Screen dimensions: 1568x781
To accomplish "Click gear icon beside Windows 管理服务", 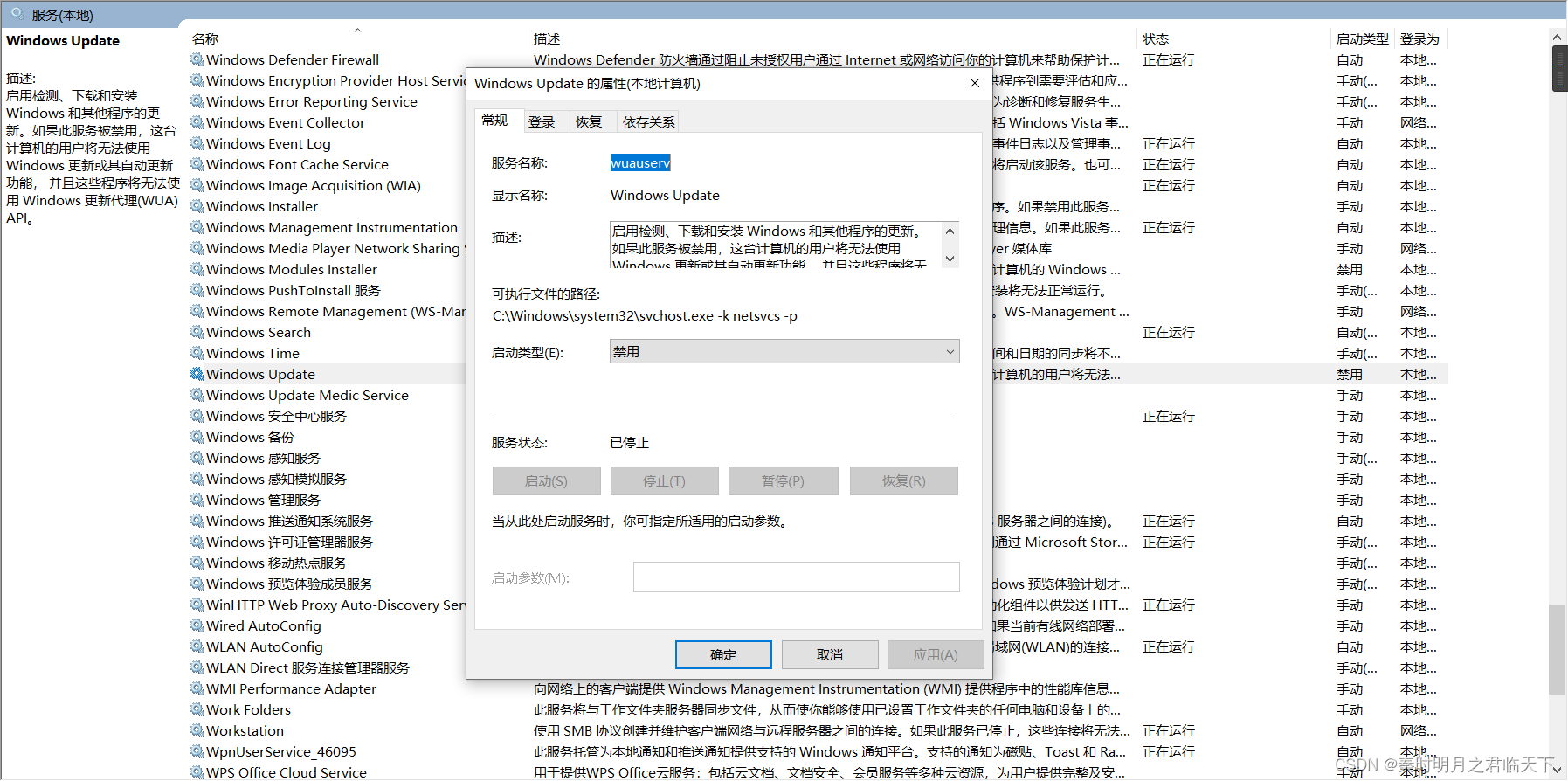I will click(197, 500).
